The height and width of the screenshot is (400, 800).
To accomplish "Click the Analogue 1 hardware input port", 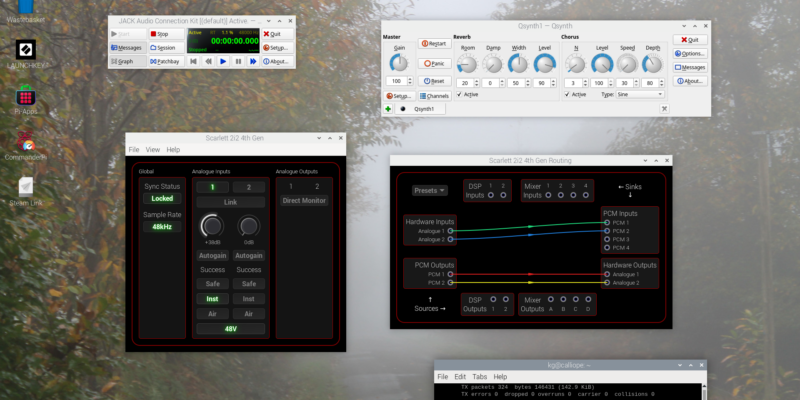I will 451,230.
